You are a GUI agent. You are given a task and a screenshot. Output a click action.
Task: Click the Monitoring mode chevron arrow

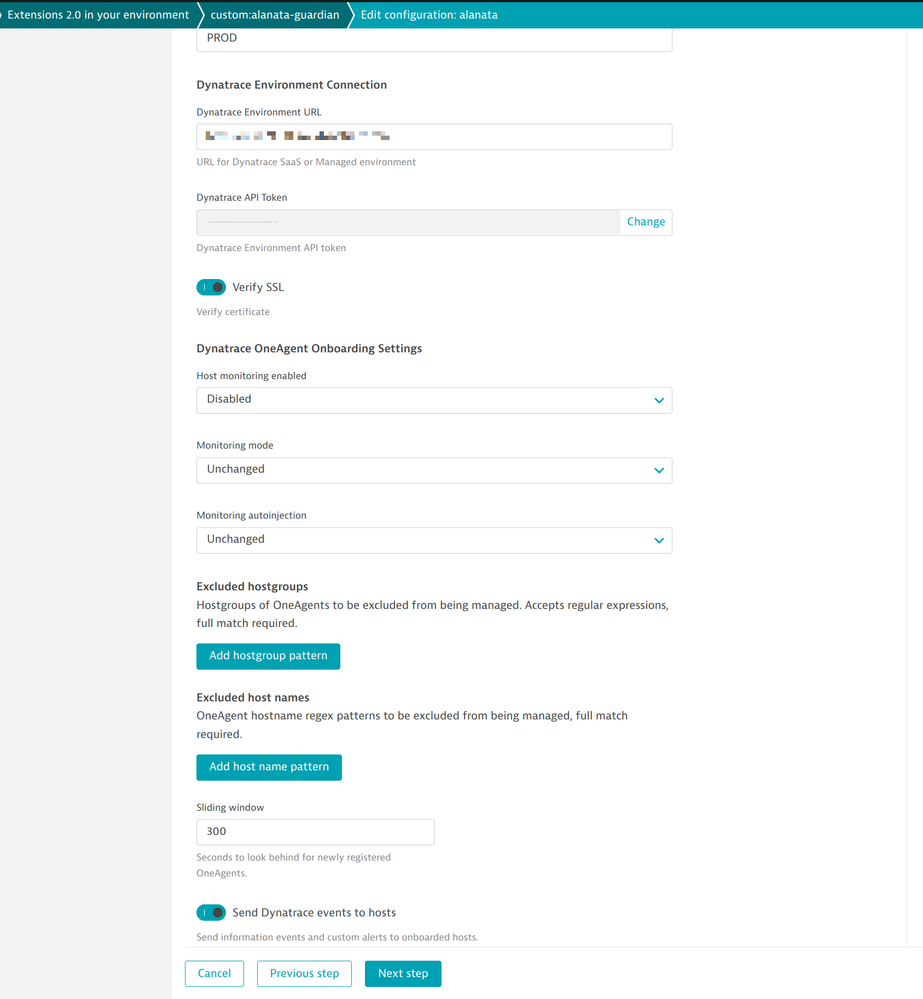(659, 471)
